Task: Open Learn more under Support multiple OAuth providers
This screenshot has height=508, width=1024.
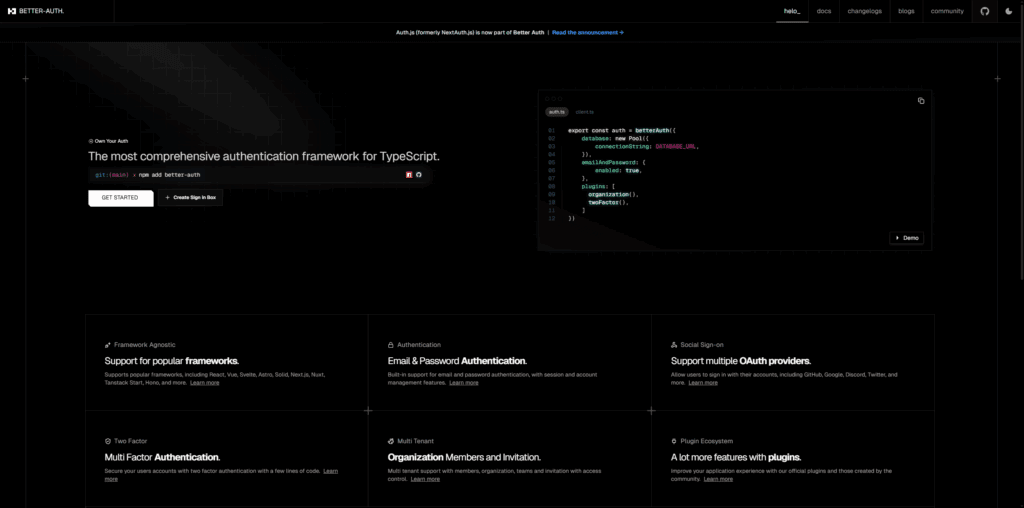Action: [x=703, y=383]
